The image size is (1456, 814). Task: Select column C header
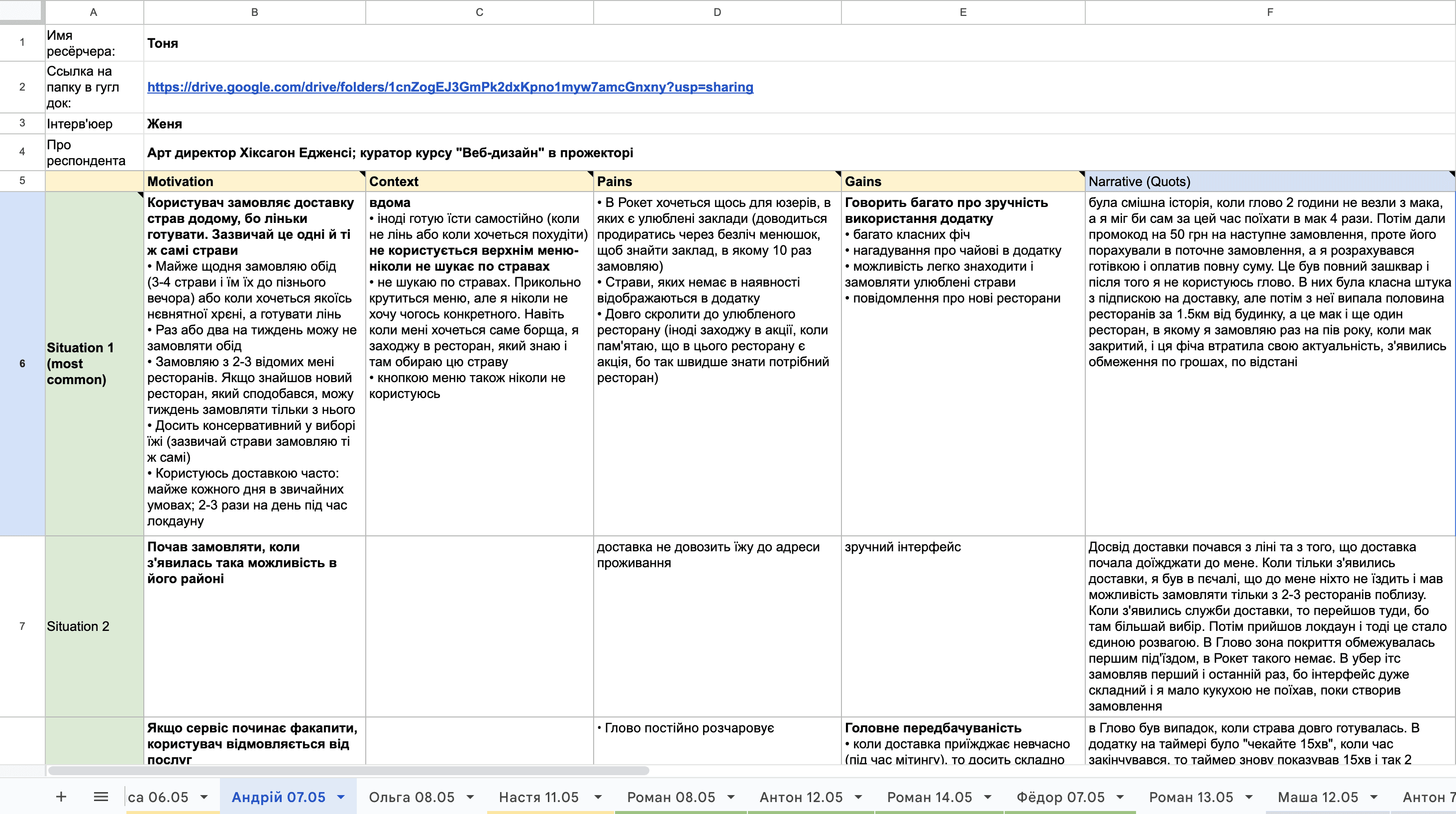[x=479, y=12]
